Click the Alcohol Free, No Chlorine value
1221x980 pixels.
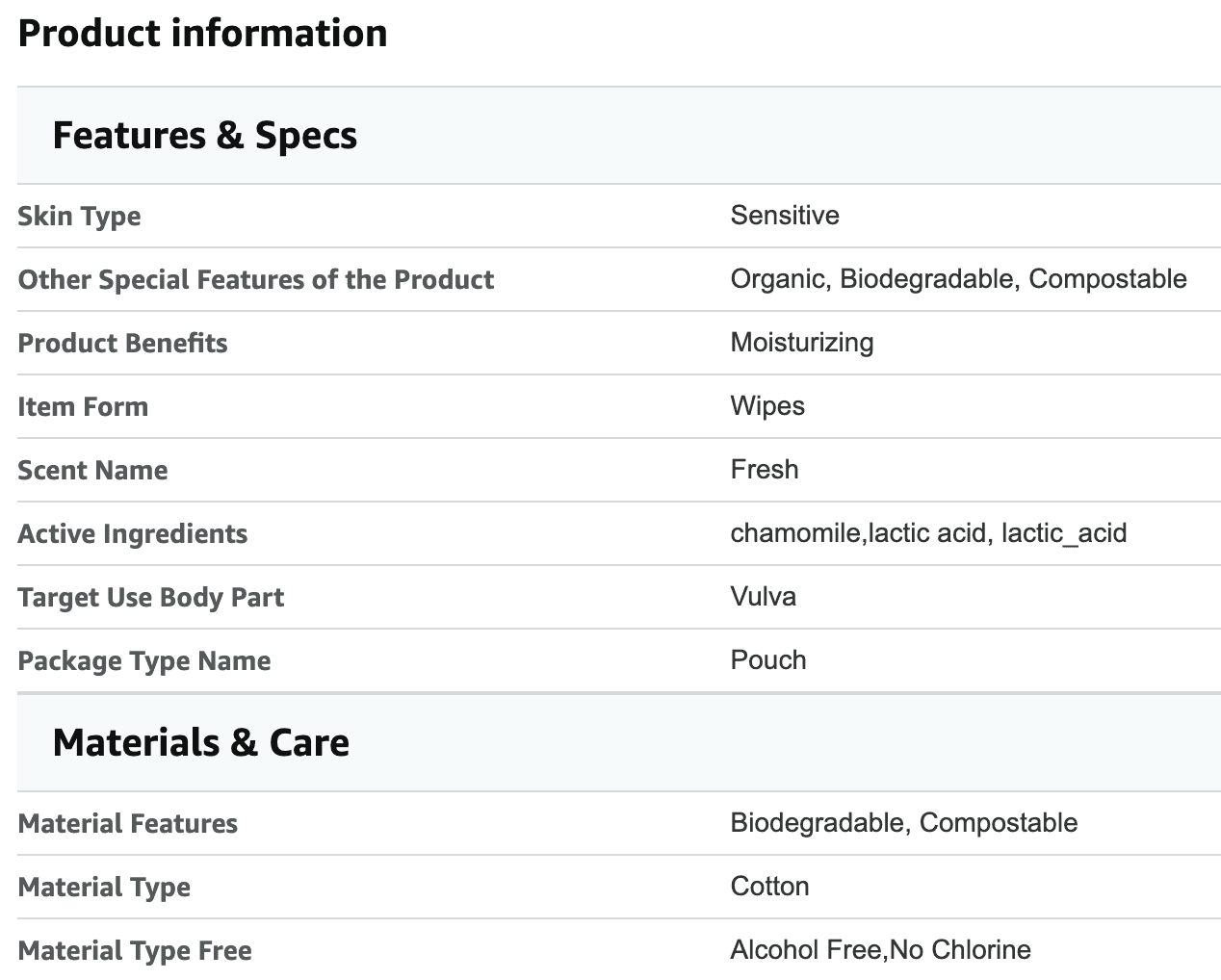880,950
